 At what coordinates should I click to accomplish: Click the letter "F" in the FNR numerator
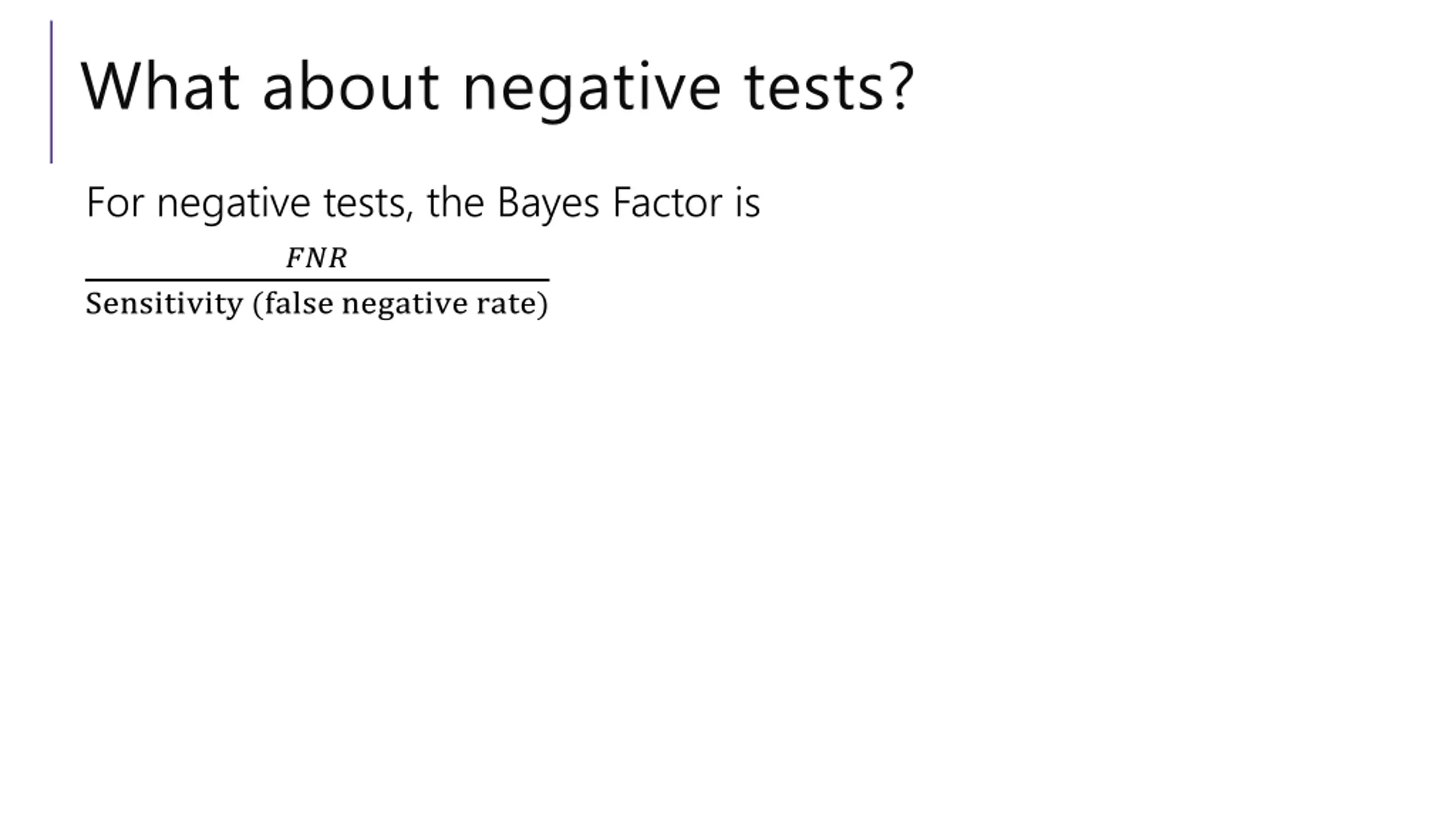[x=294, y=258]
